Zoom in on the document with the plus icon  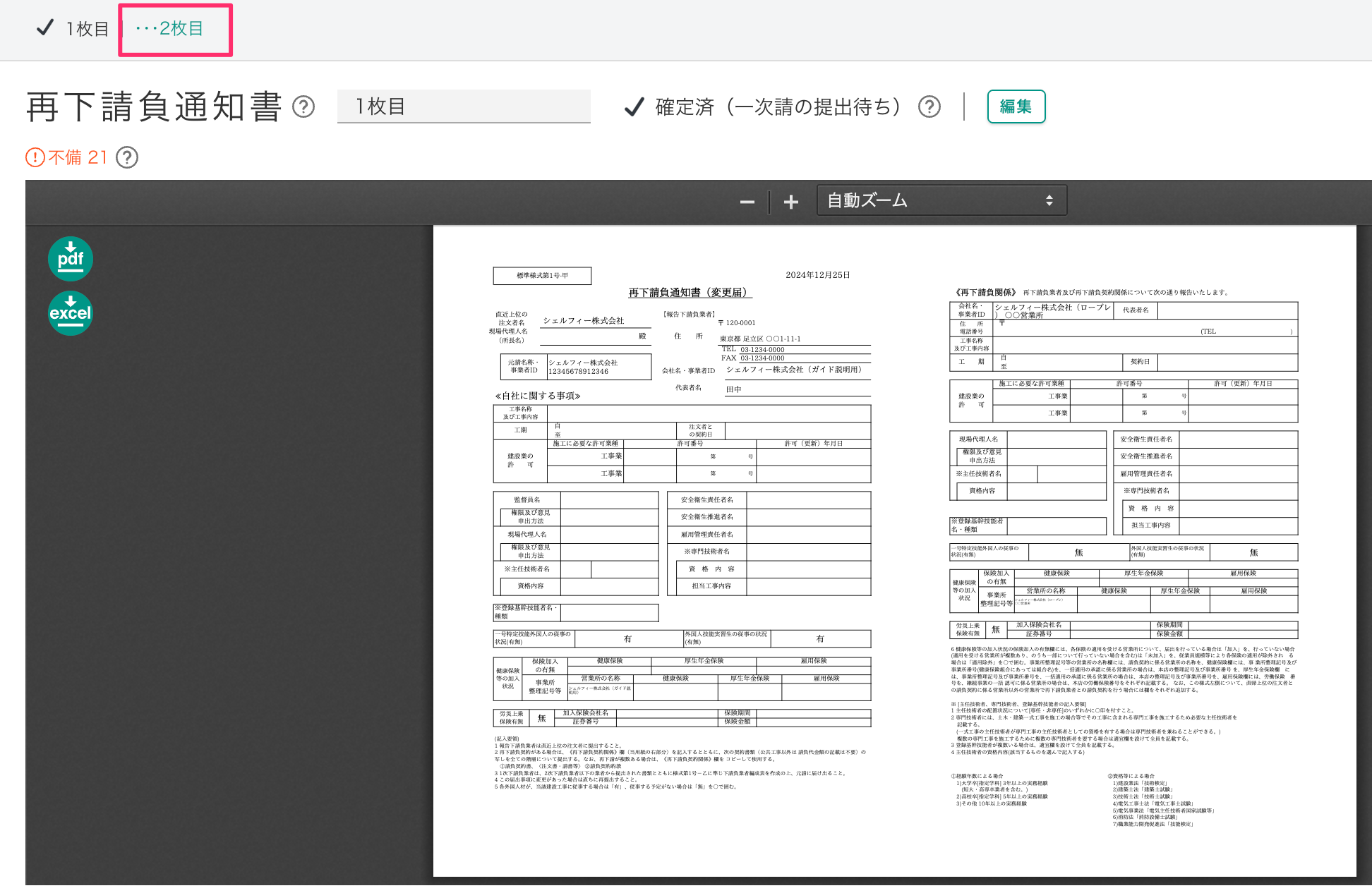pos(791,202)
